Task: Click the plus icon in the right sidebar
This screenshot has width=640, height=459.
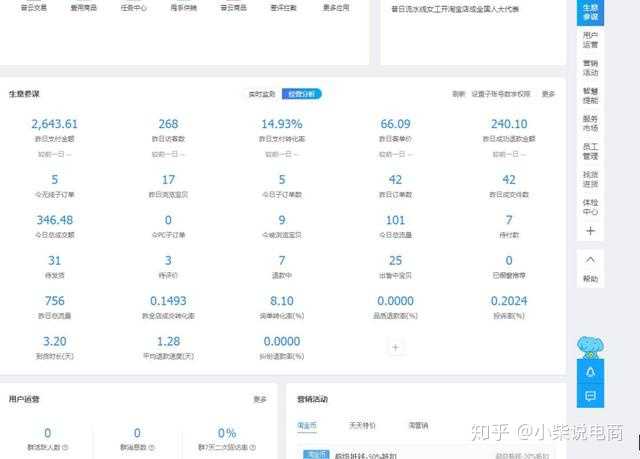Action: pyautogui.click(x=590, y=231)
